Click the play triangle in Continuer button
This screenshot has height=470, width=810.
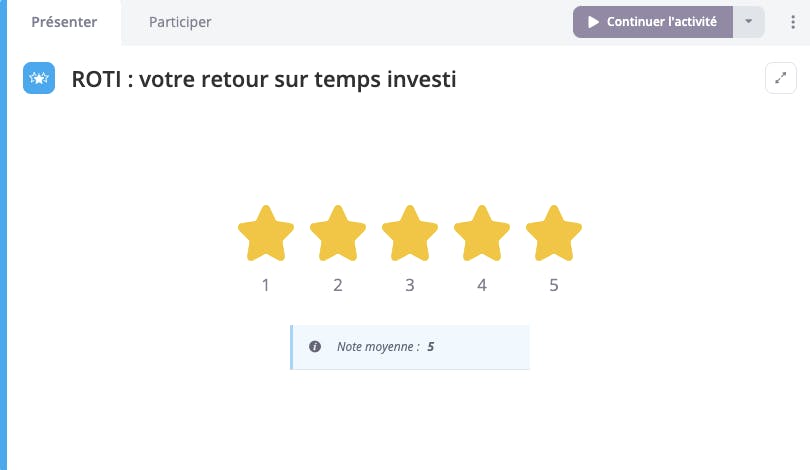pyautogui.click(x=594, y=22)
